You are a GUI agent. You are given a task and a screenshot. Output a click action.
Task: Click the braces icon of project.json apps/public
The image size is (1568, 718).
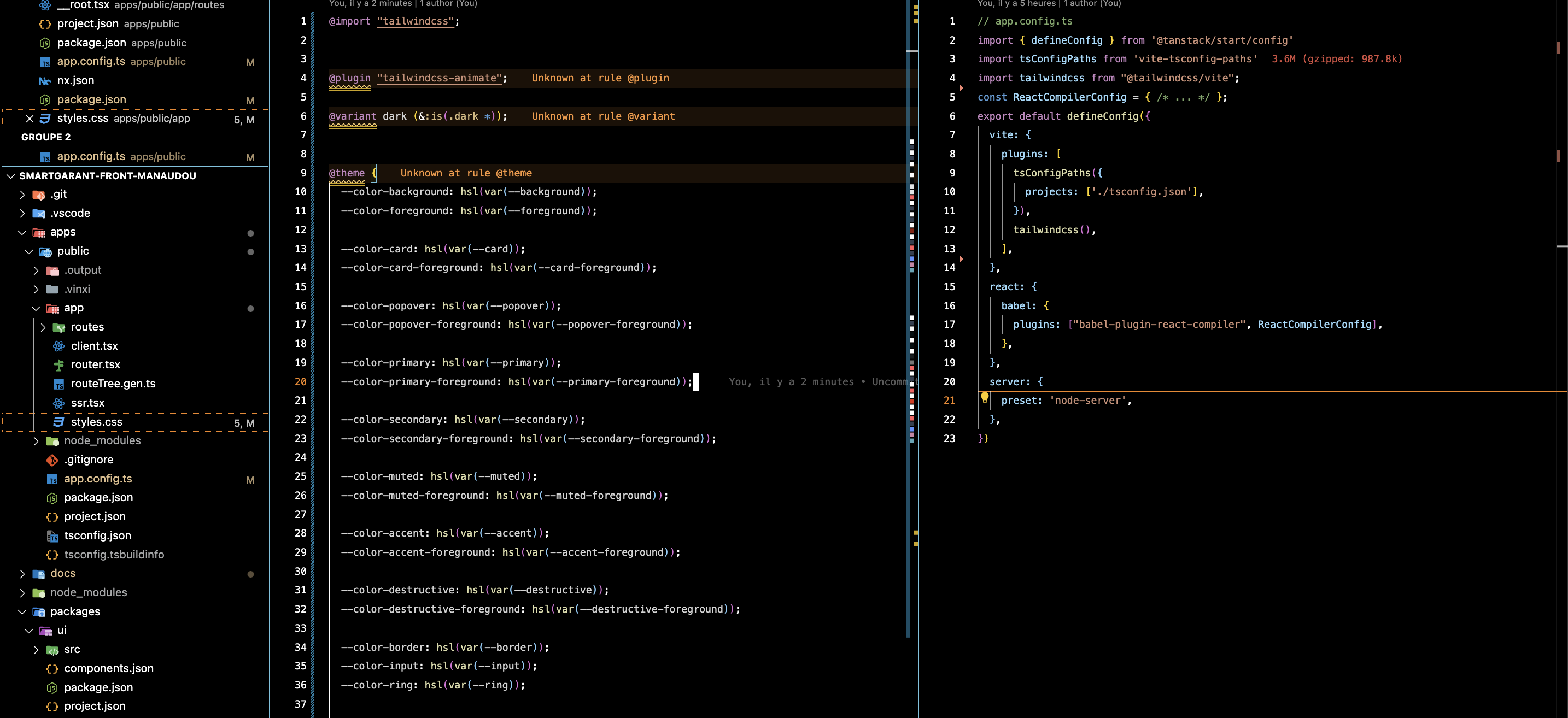pyautogui.click(x=45, y=23)
